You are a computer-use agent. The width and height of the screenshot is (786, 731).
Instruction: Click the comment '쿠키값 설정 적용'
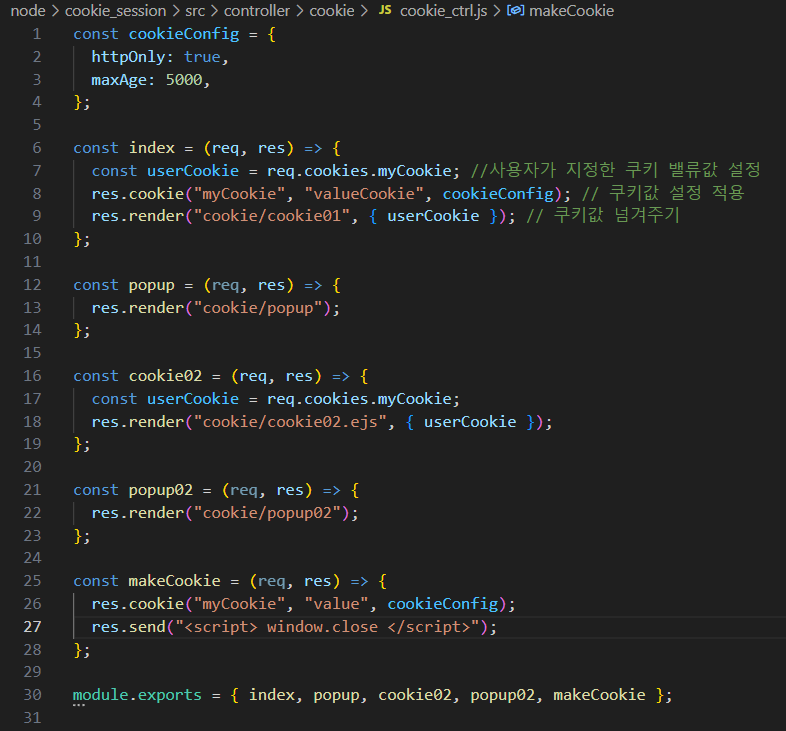tap(677, 193)
